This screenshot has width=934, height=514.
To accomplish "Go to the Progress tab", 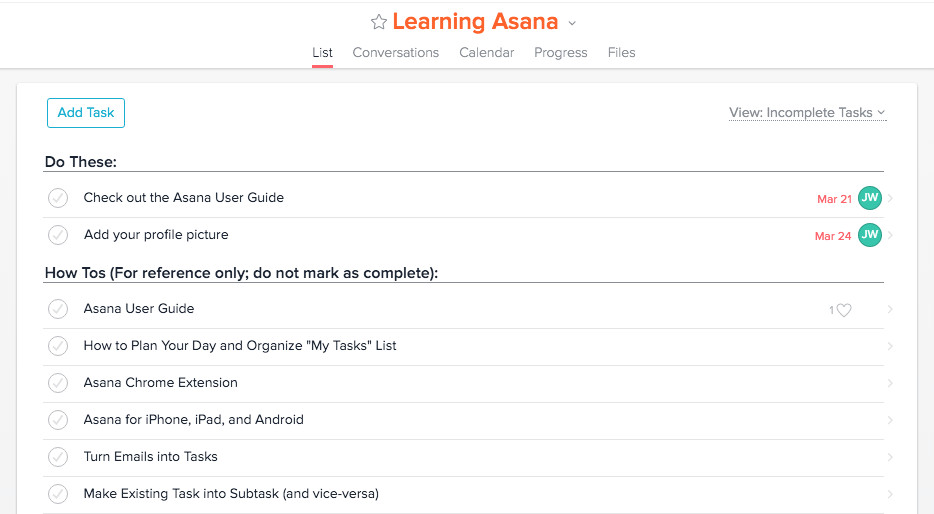I will click(560, 52).
